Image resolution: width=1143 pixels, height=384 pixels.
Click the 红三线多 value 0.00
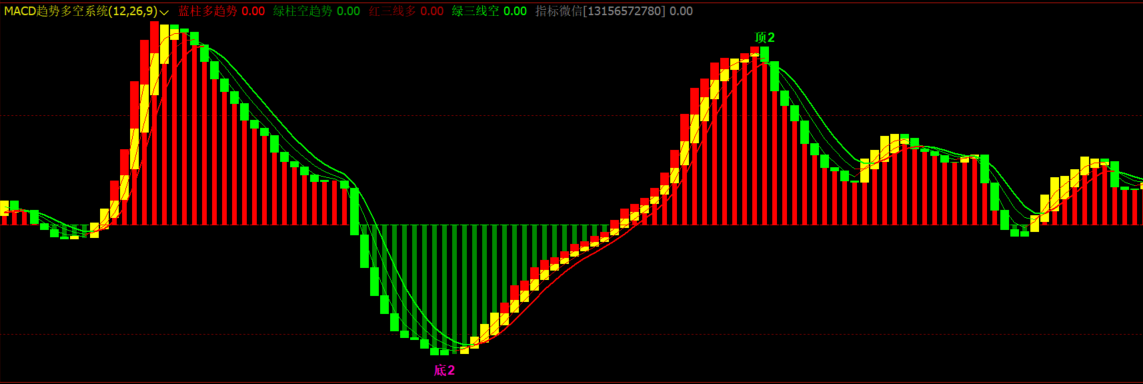tap(432, 11)
